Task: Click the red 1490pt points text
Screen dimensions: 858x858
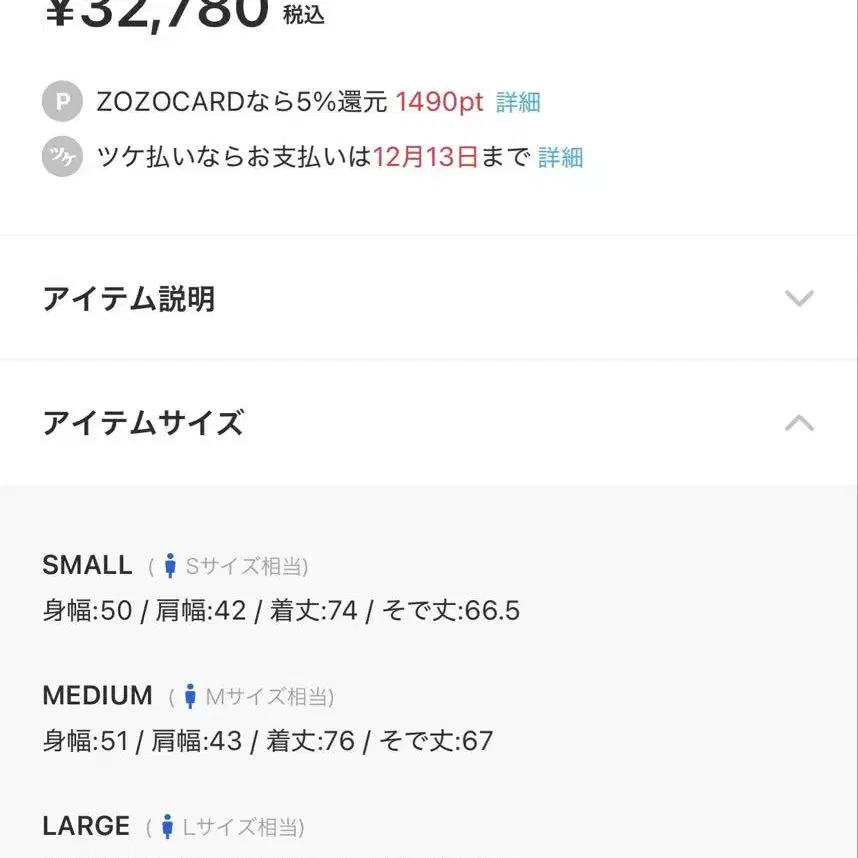Action: tap(439, 102)
